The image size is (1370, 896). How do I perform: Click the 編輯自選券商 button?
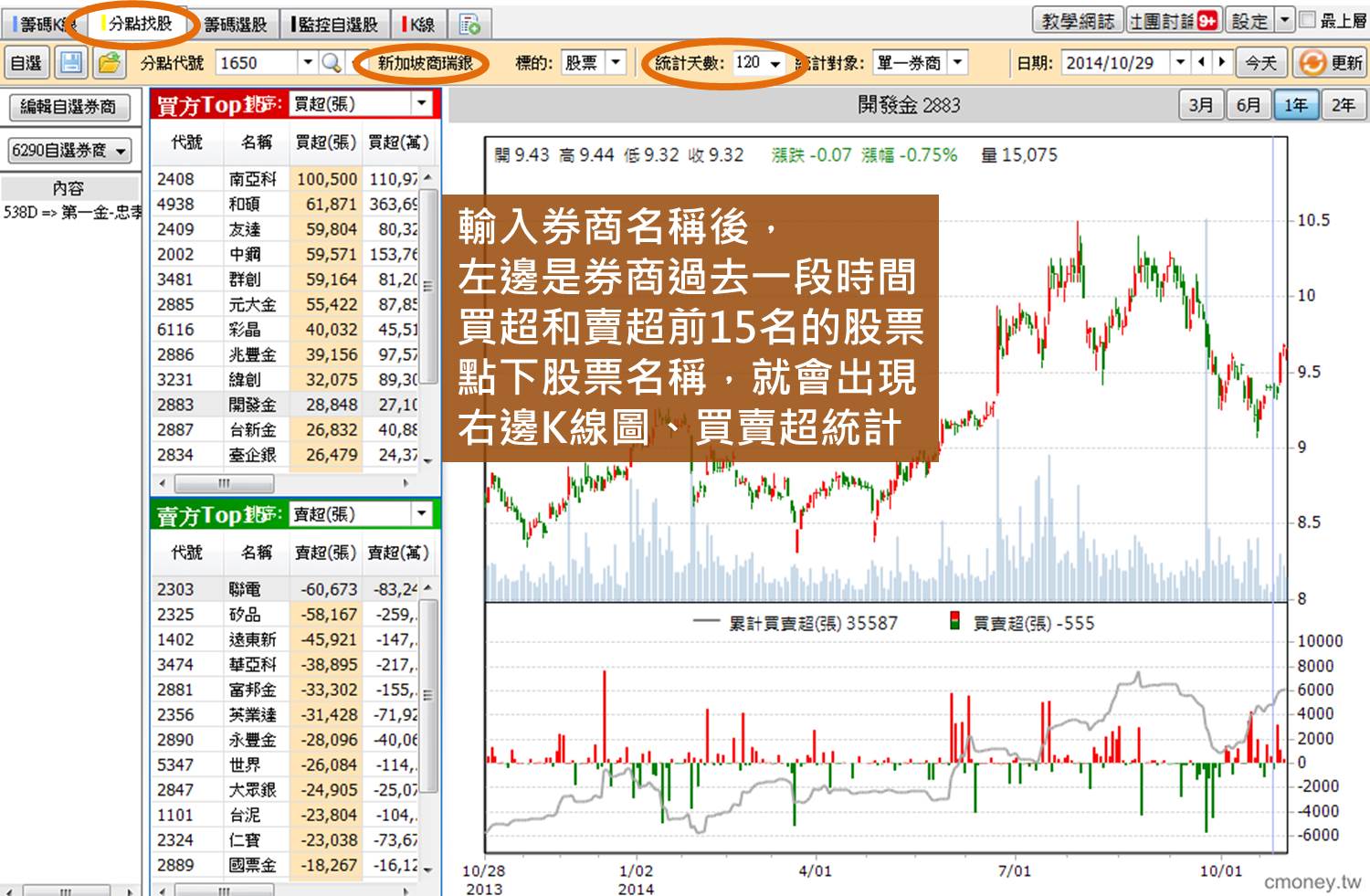pos(71,107)
